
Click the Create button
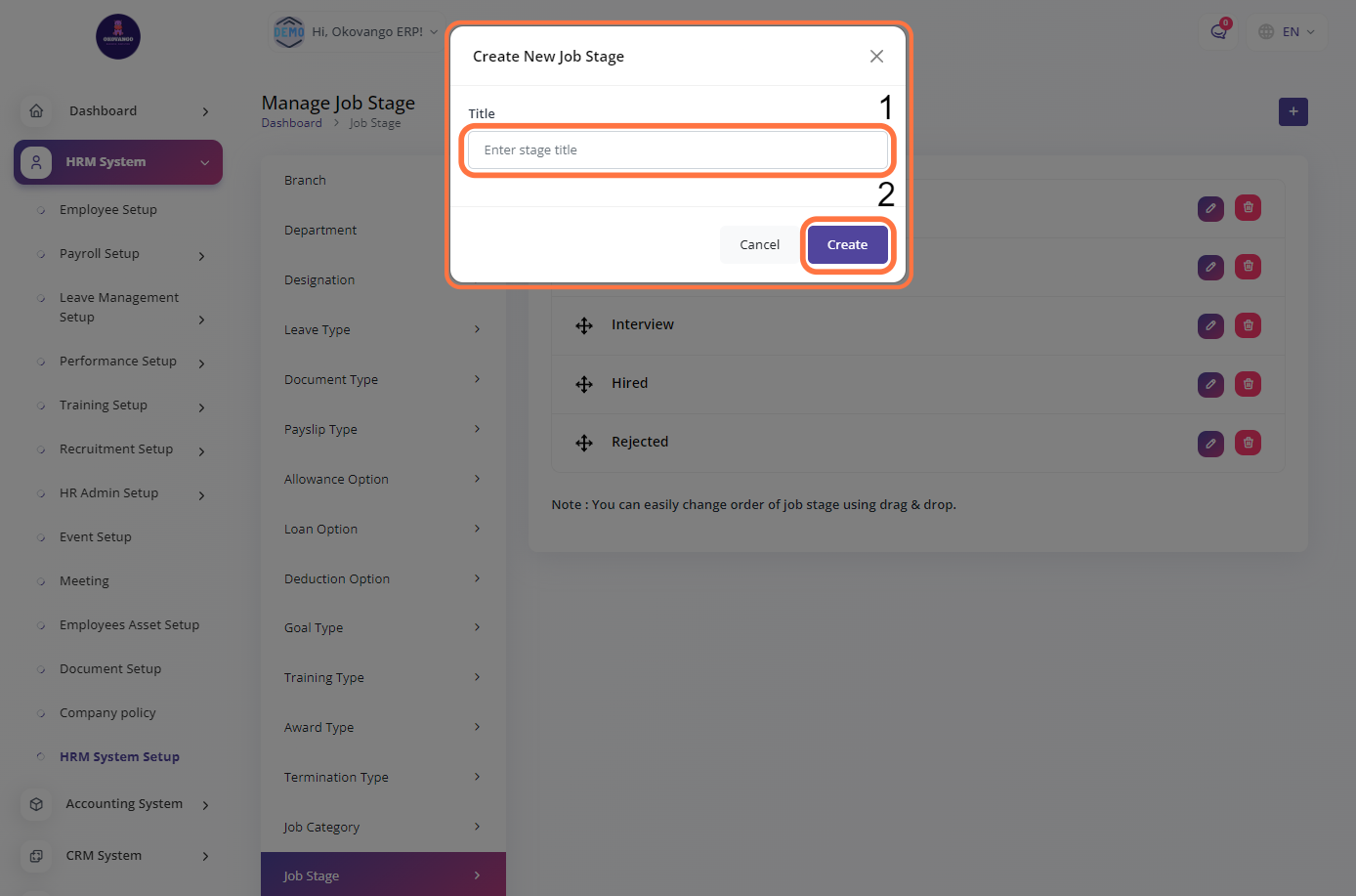click(847, 244)
